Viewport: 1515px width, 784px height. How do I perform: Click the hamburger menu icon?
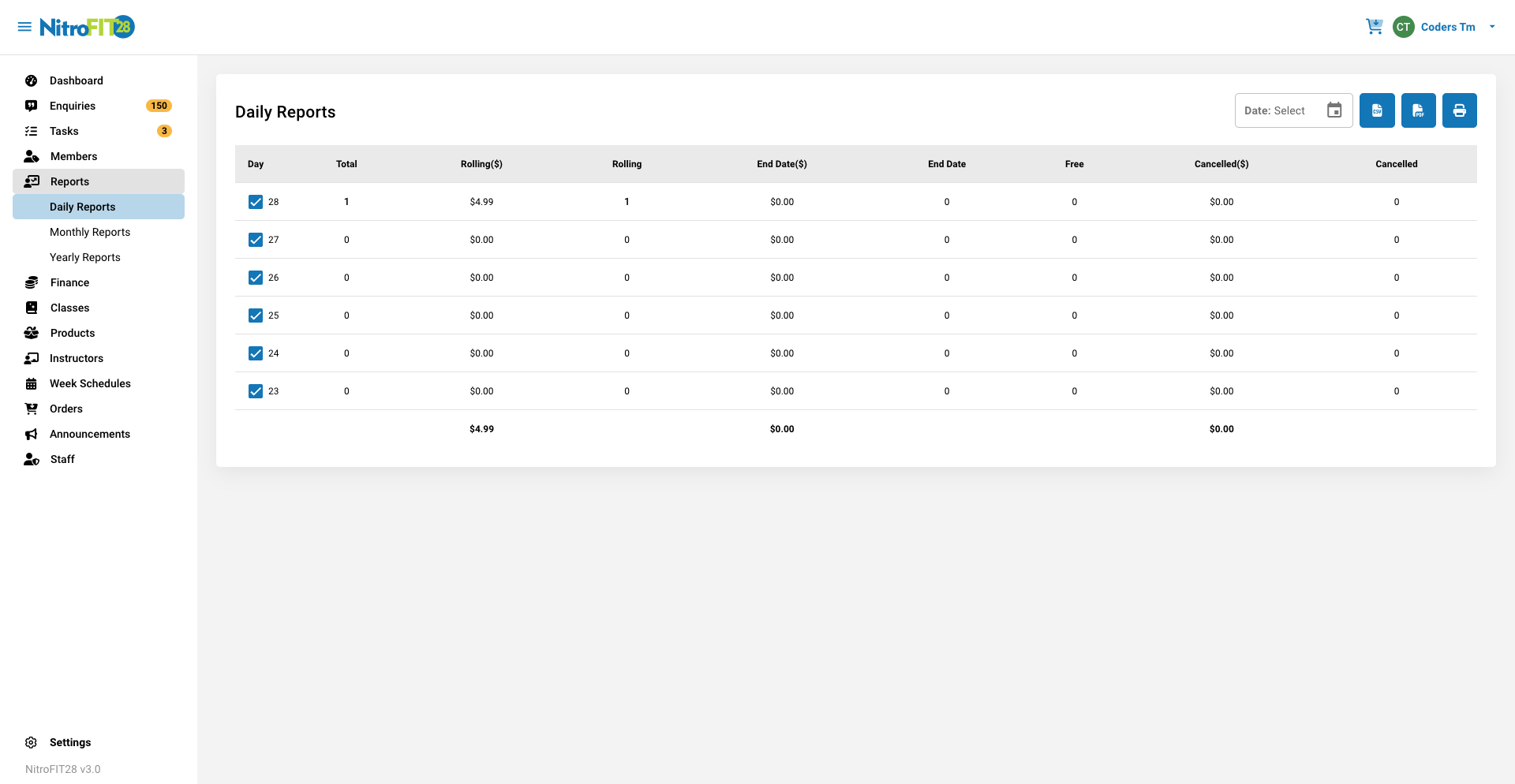(24, 27)
